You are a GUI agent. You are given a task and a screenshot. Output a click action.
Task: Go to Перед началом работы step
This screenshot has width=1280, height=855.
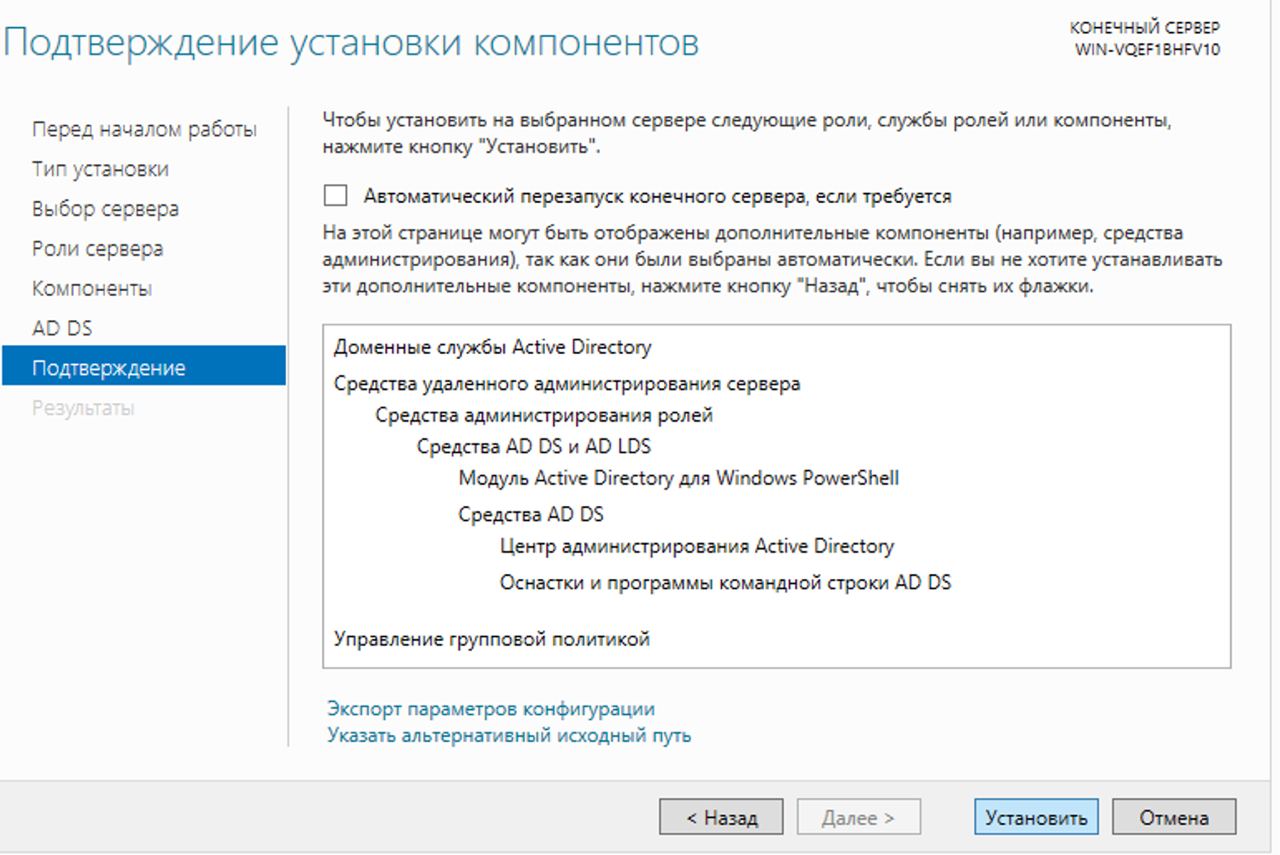[x=144, y=129]
